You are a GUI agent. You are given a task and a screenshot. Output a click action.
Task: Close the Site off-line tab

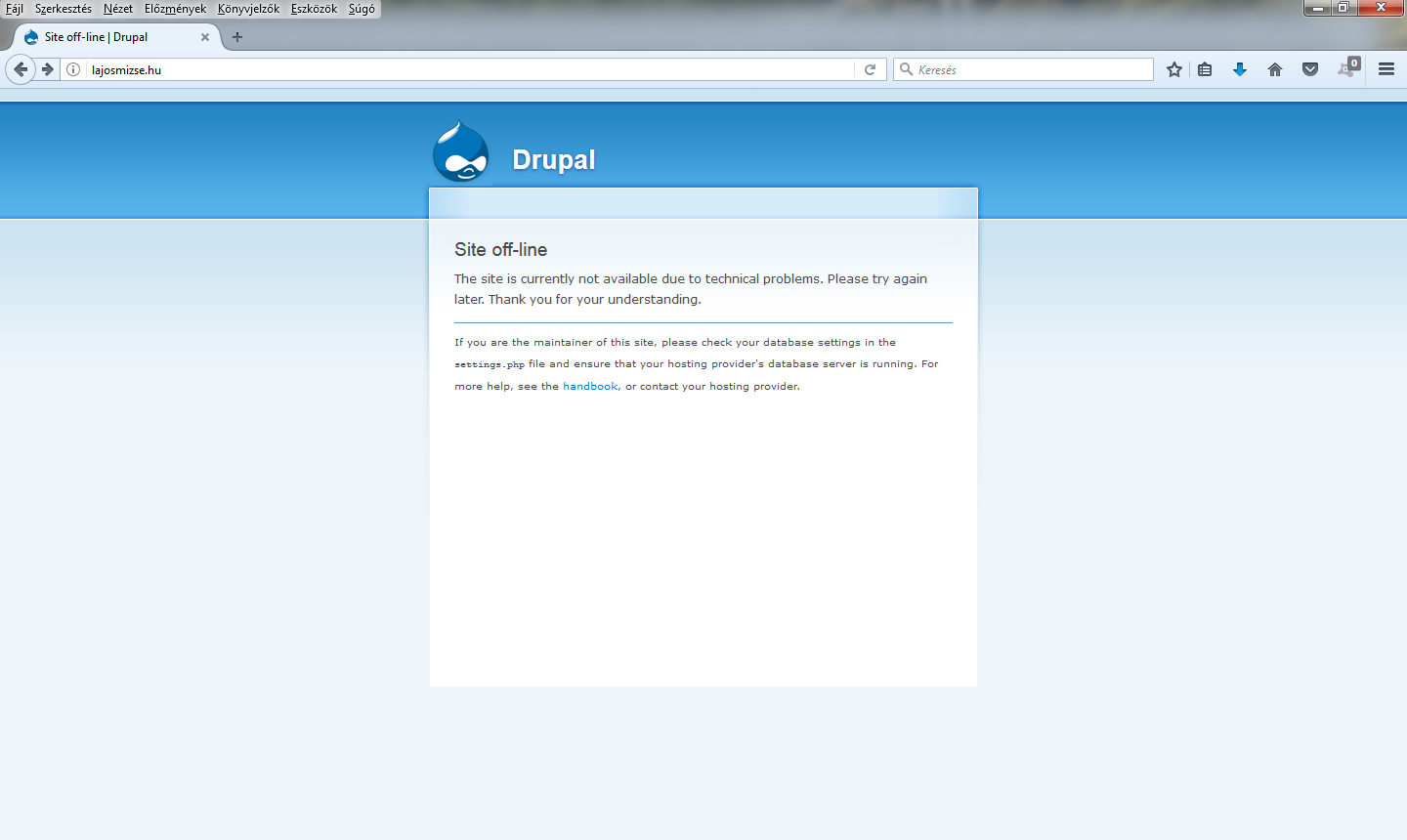tap(205, 37)
